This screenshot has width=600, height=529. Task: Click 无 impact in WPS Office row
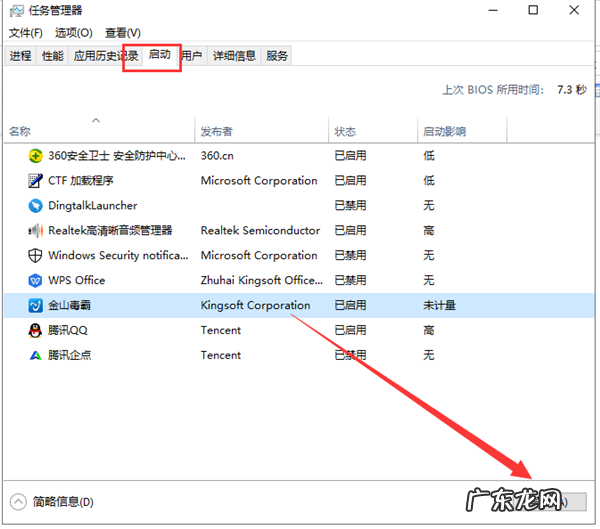pos(429,280)
